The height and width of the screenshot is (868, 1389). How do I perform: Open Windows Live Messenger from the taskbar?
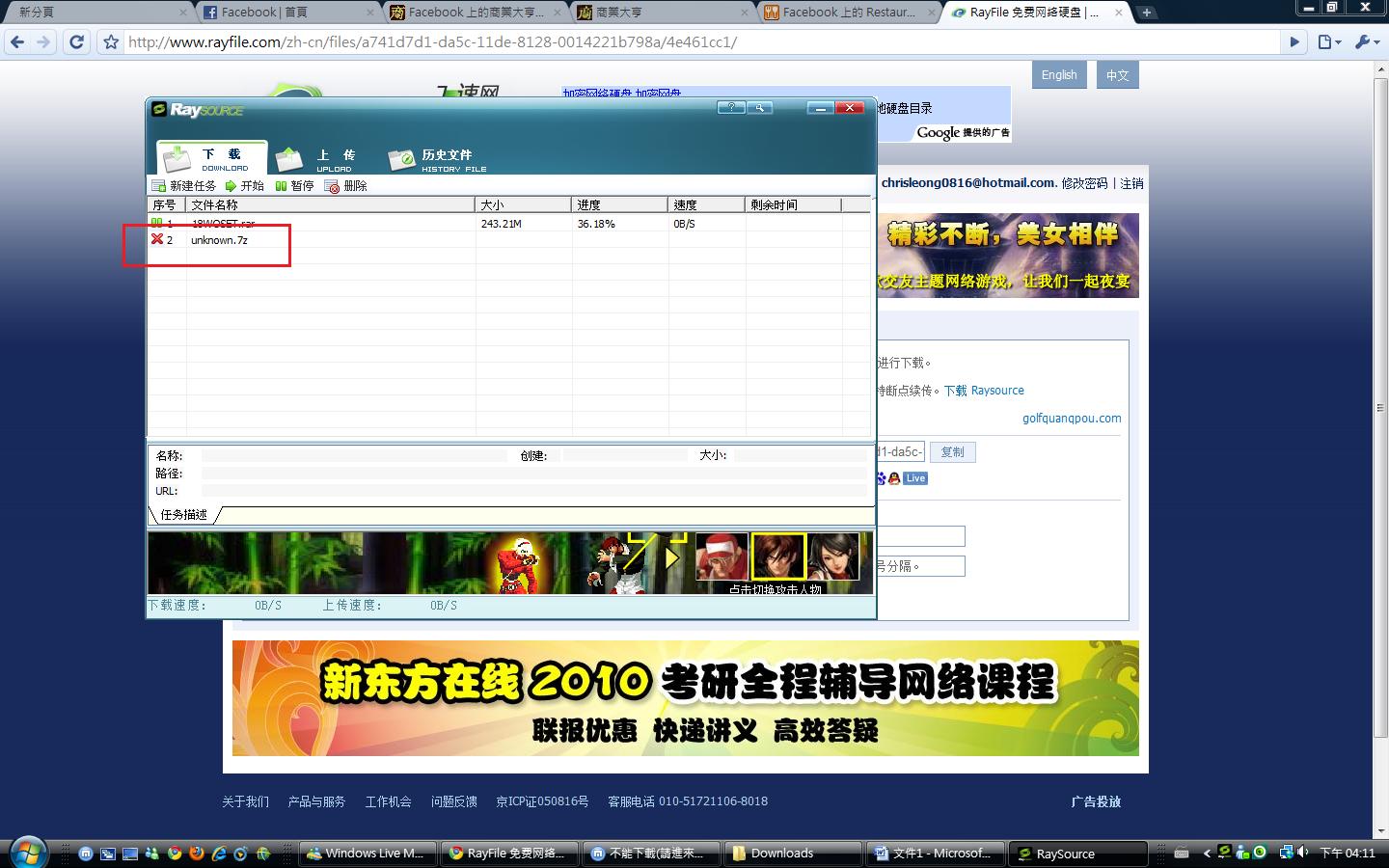370,854
